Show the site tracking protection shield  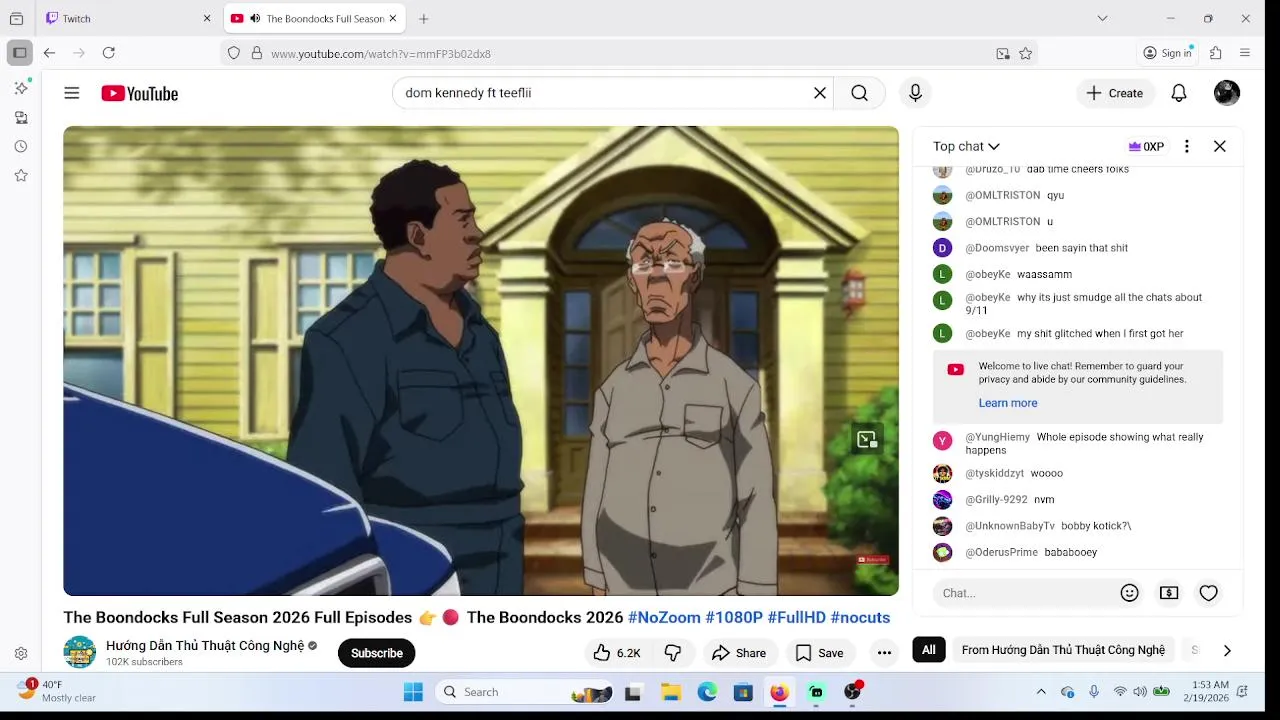(x=234, y=54)
